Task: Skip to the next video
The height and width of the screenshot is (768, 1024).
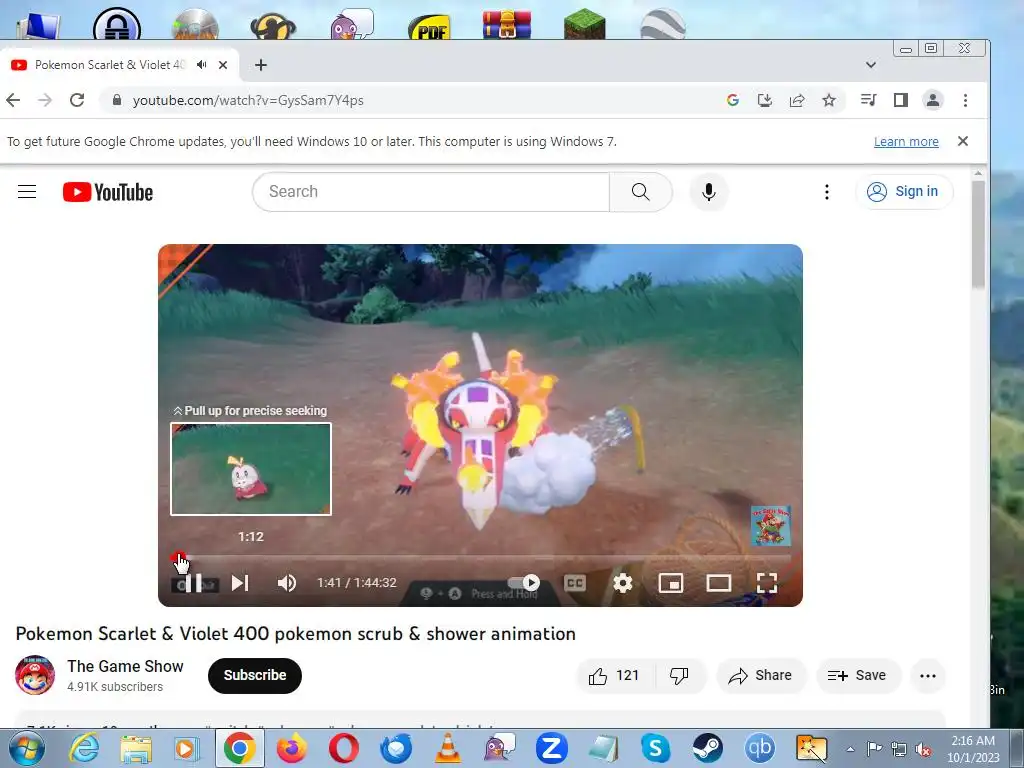Action: [x=240, y=583]
